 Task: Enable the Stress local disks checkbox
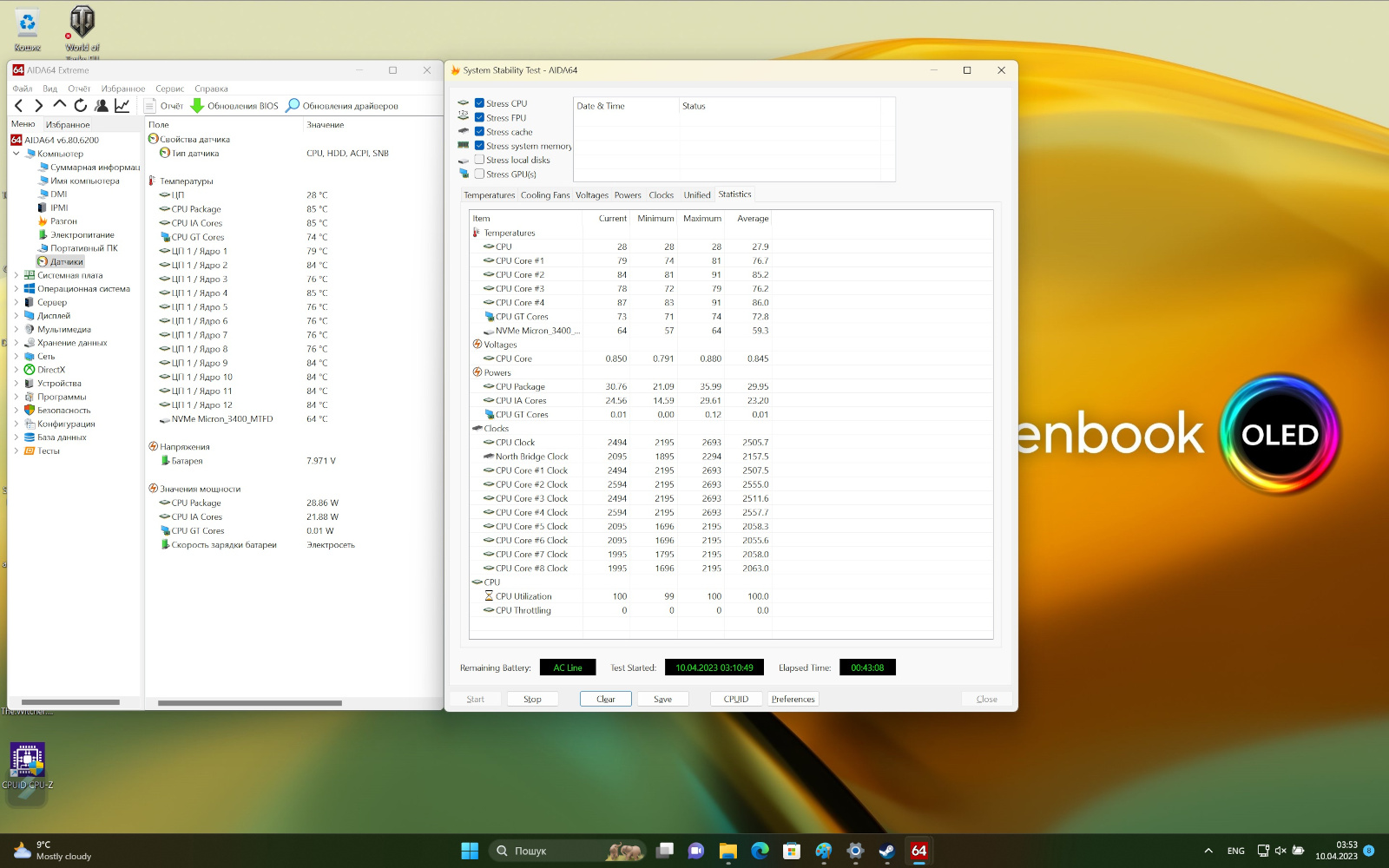point(479,160)
